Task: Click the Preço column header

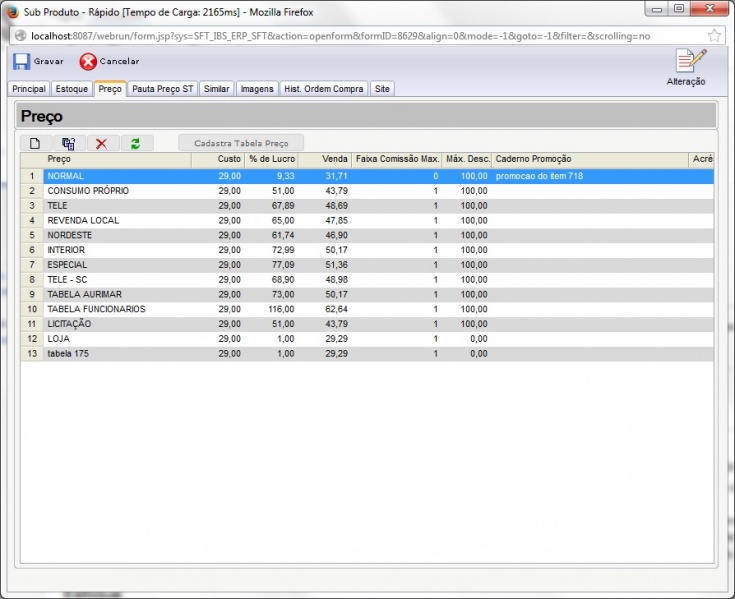Action: [117, 159]
